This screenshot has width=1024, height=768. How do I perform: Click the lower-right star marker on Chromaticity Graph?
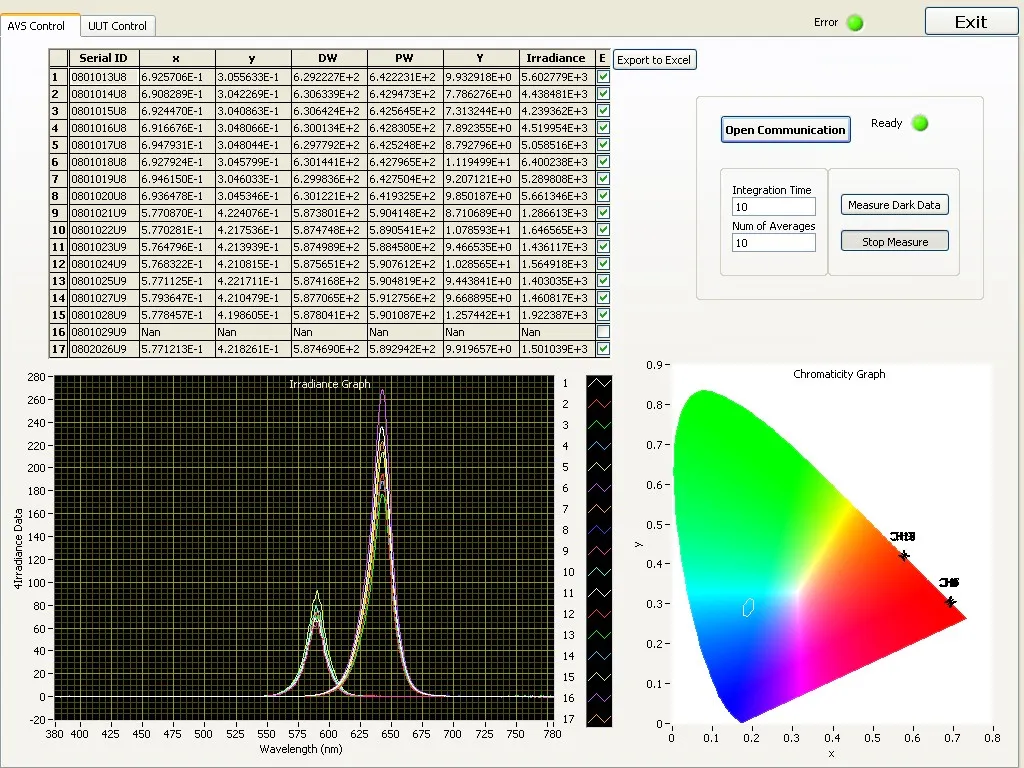(950, 601)
